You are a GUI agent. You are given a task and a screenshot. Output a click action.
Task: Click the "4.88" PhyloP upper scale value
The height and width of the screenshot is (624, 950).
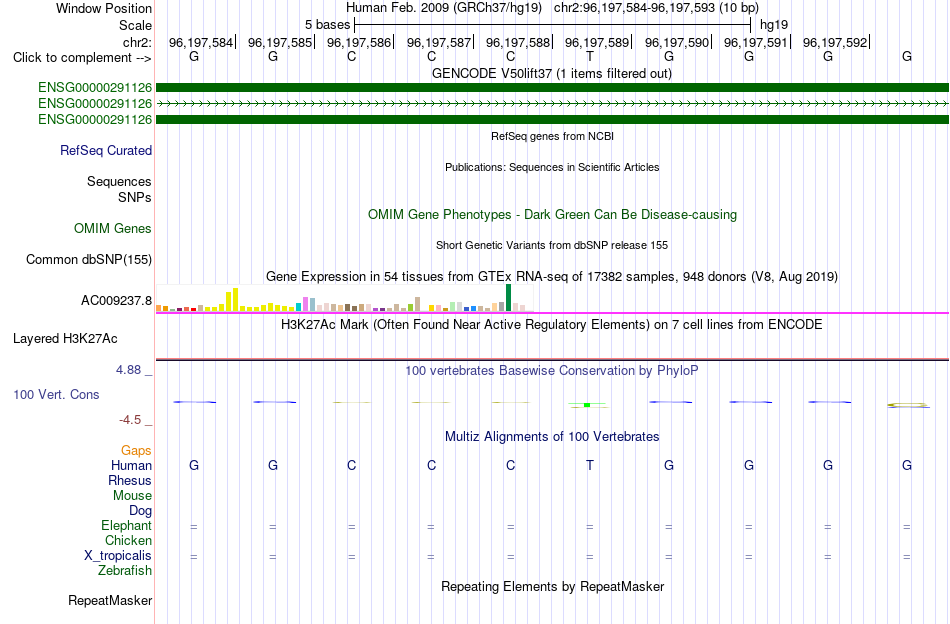point(128,370)
